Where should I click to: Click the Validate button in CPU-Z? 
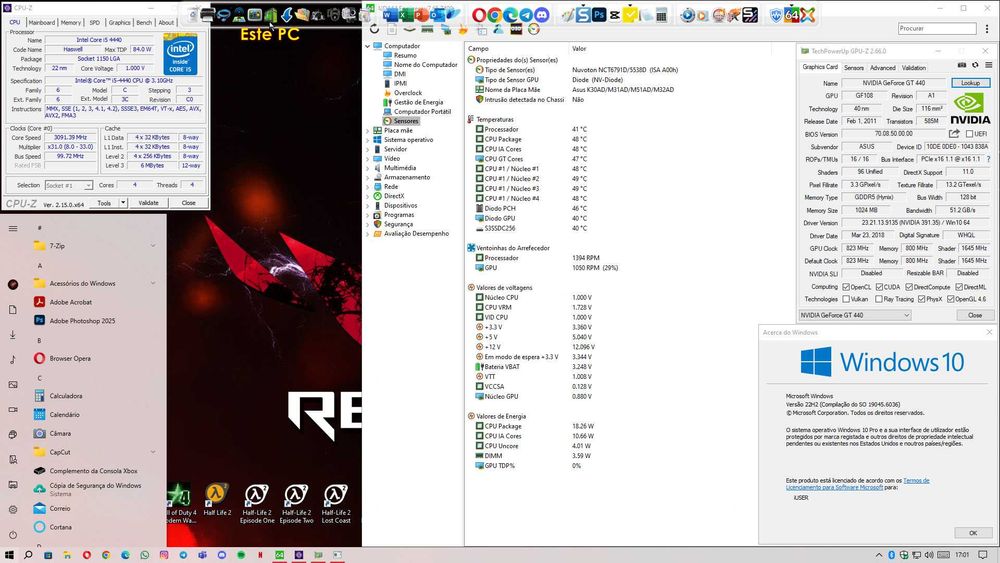click(148, 203)
